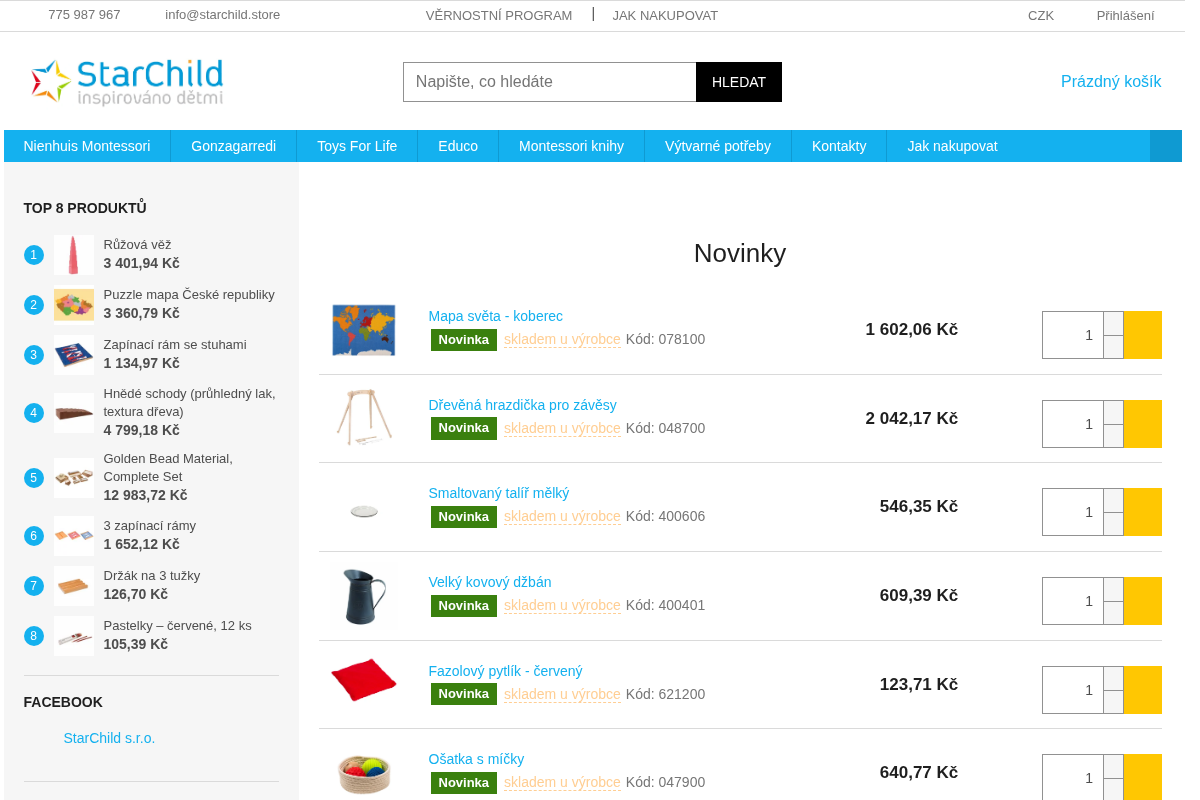1200x800 pixels.
Task: Open Smaltovaný talíř mělký product link
Action: [x=499, y=493]
